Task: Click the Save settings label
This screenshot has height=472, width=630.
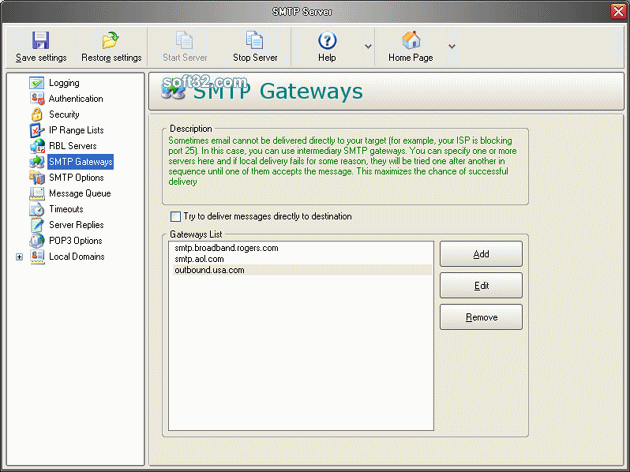Action: coord(41,58)
